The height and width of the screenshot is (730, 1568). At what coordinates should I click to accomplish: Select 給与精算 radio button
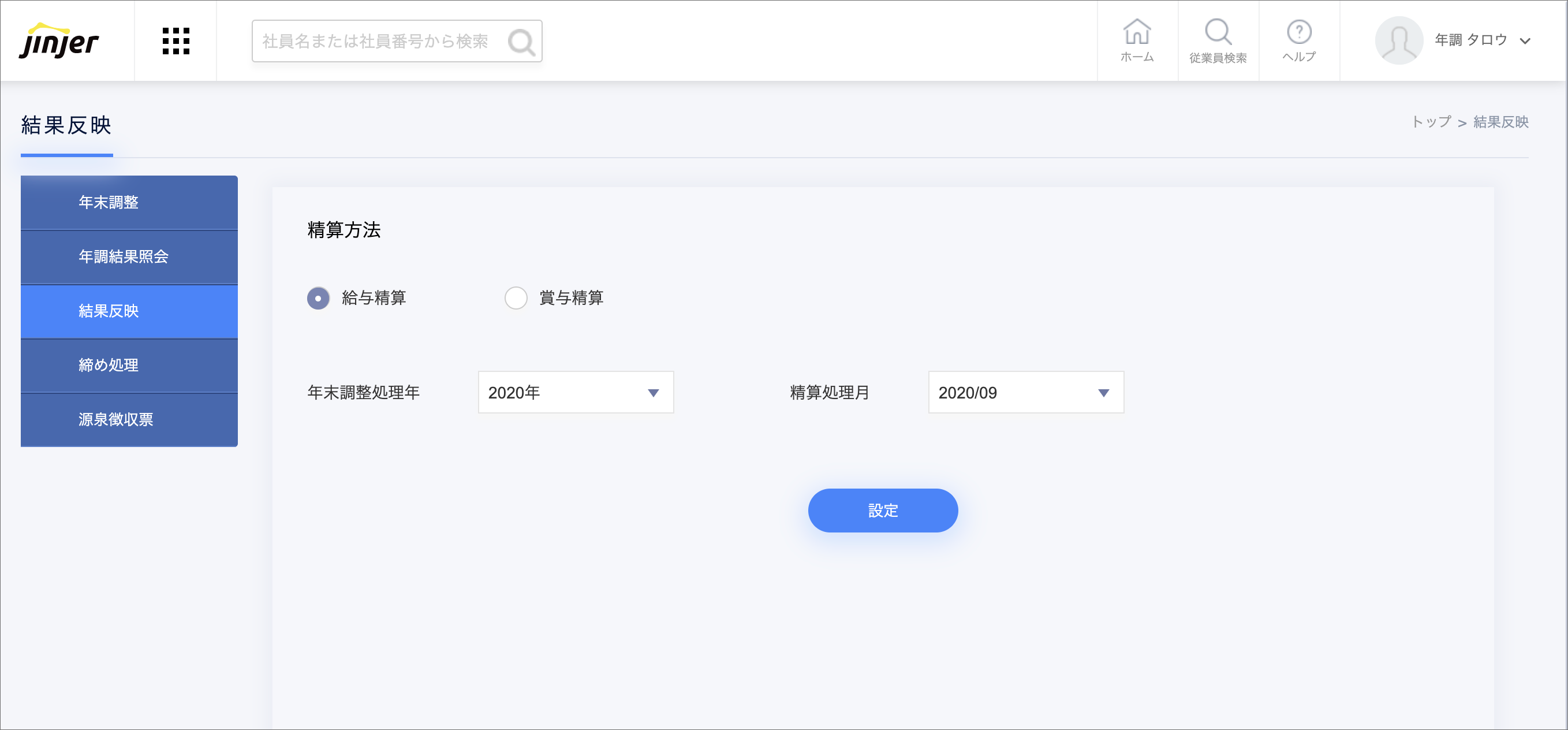pos(318,299)
